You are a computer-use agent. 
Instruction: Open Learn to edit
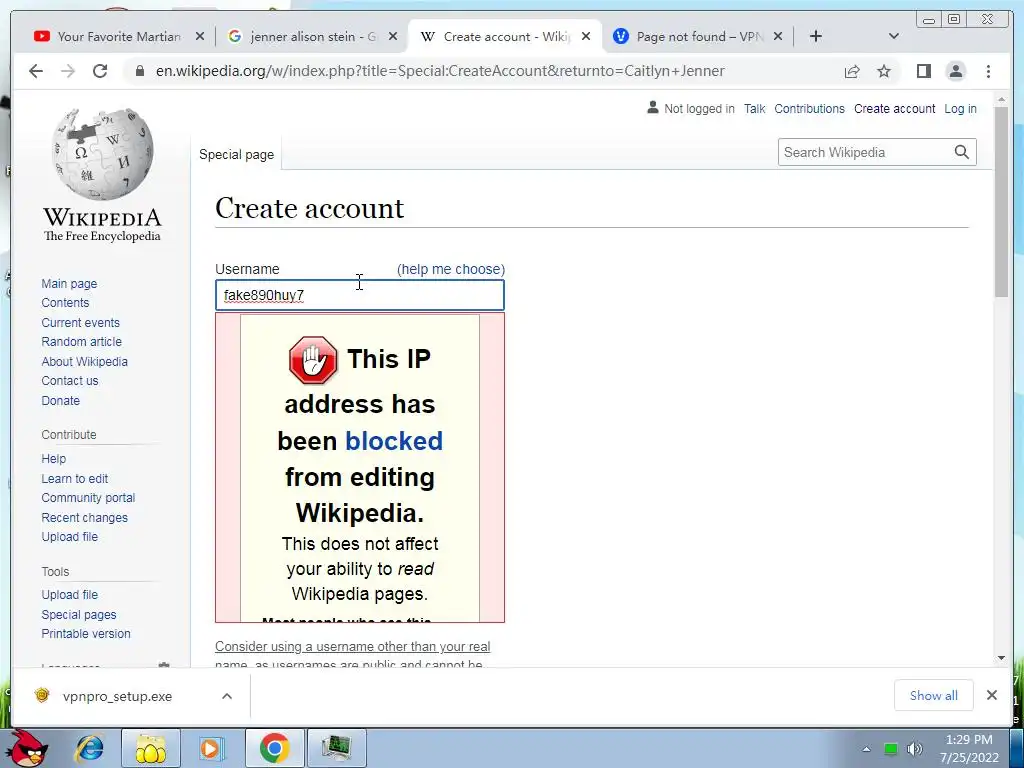(x=74, y=479)
